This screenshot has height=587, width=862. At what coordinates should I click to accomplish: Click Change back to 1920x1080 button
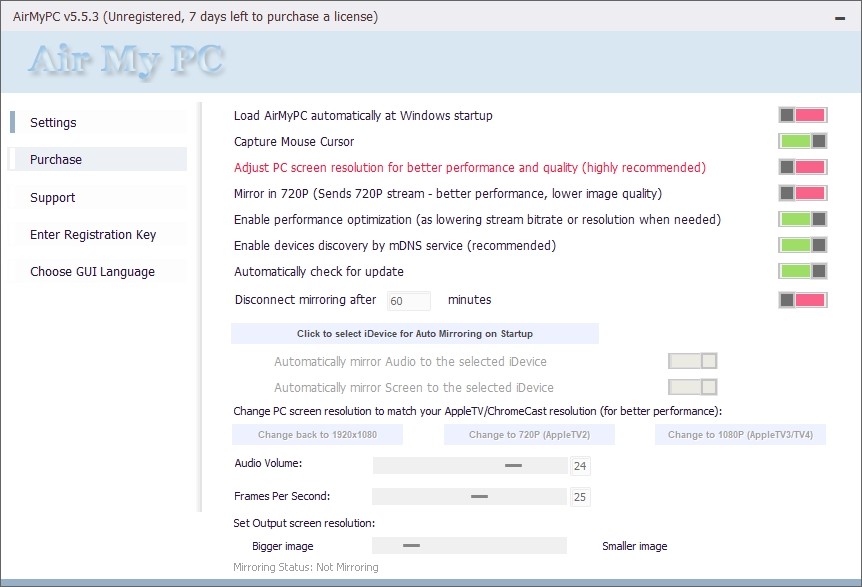pos(317,435)
